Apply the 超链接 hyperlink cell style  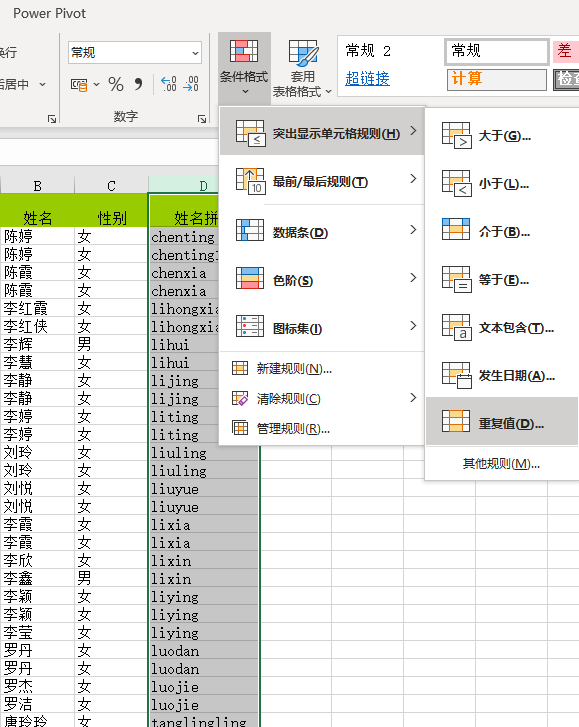point(390,79)
